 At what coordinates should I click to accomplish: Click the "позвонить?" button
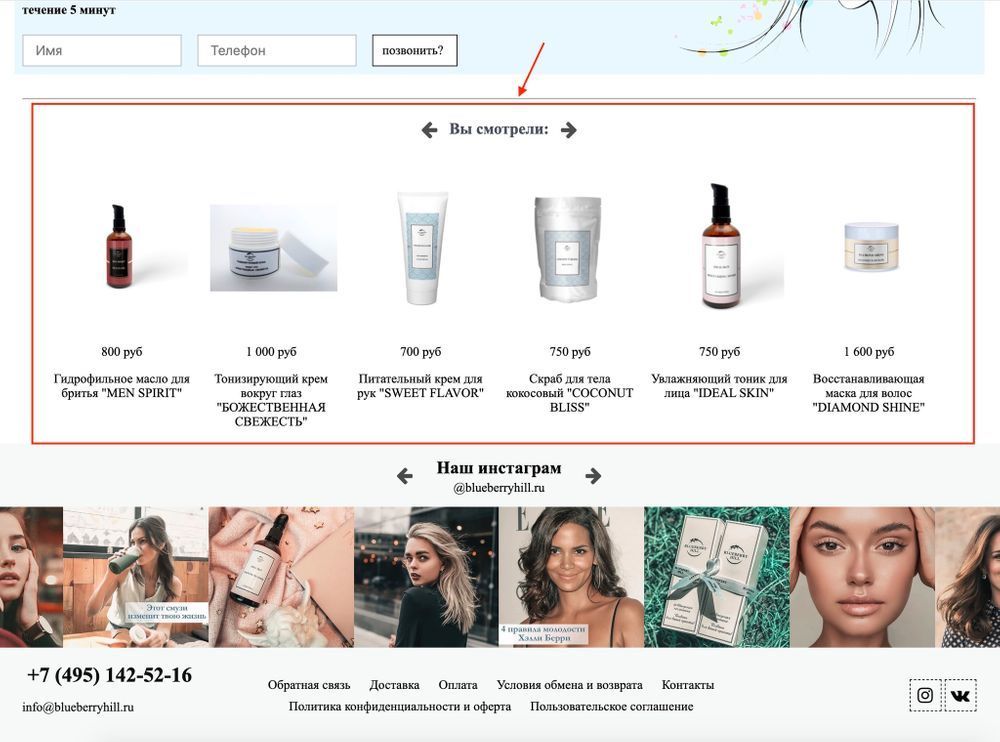pyautogui.click(x=415, y=50)
